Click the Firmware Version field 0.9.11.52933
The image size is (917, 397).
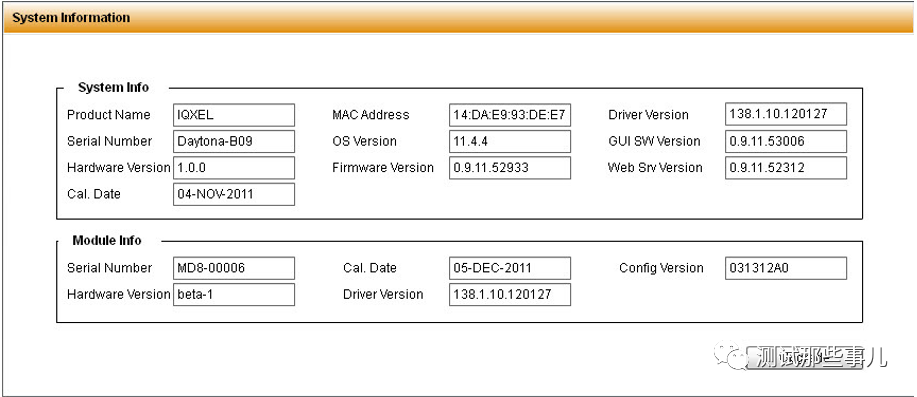[x=510, y=168]
